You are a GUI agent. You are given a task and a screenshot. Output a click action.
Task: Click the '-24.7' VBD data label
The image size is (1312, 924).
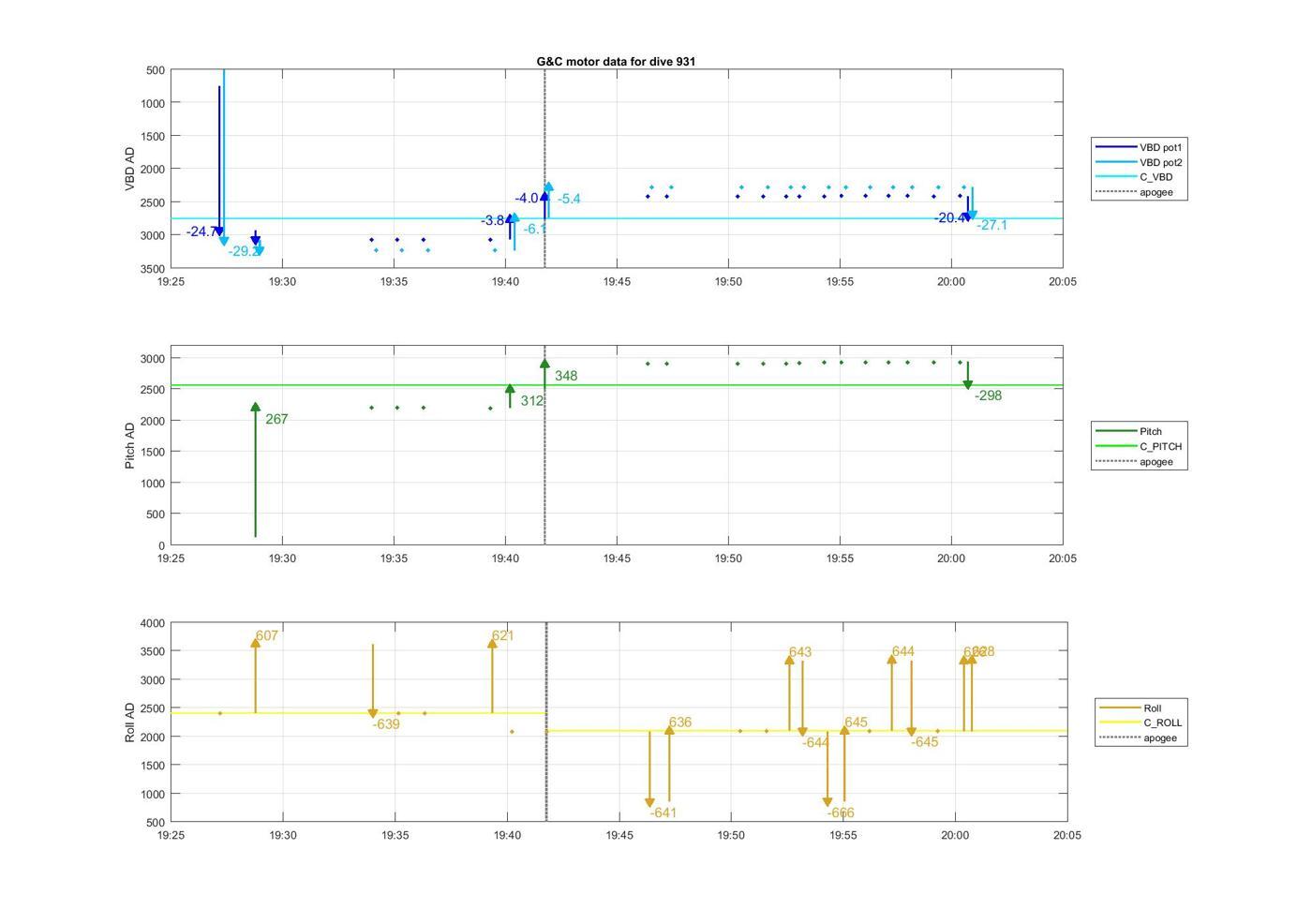pos(201,231)
